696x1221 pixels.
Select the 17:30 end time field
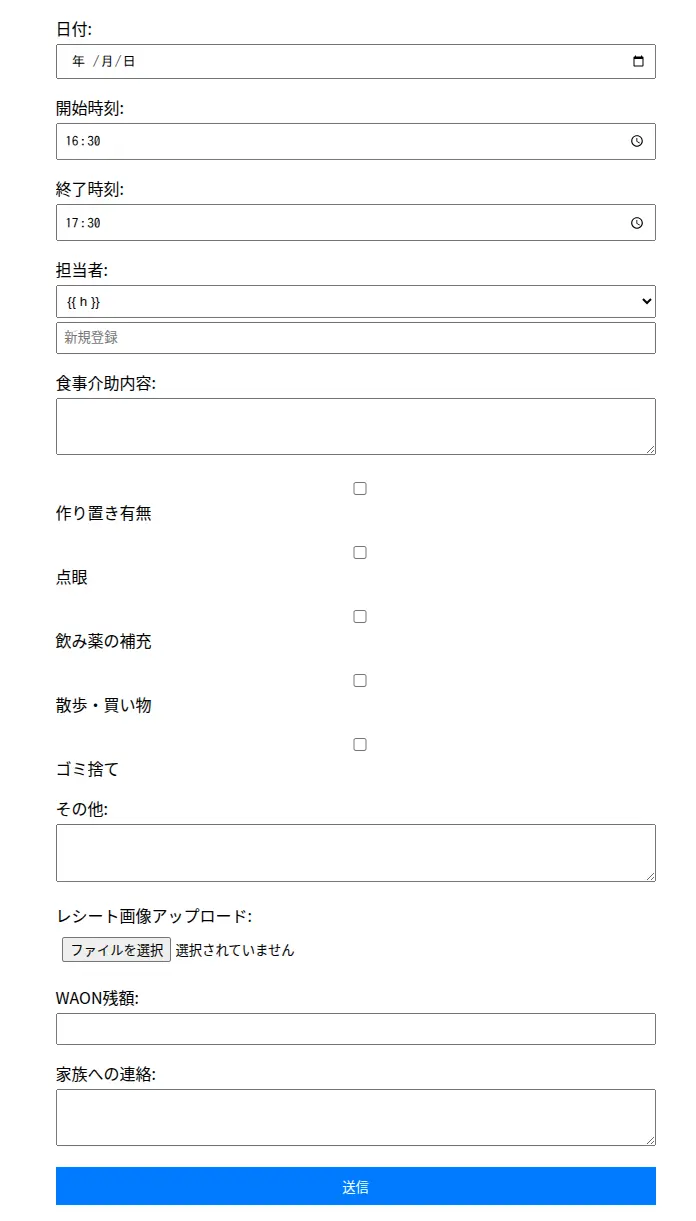tap(300, 222)
